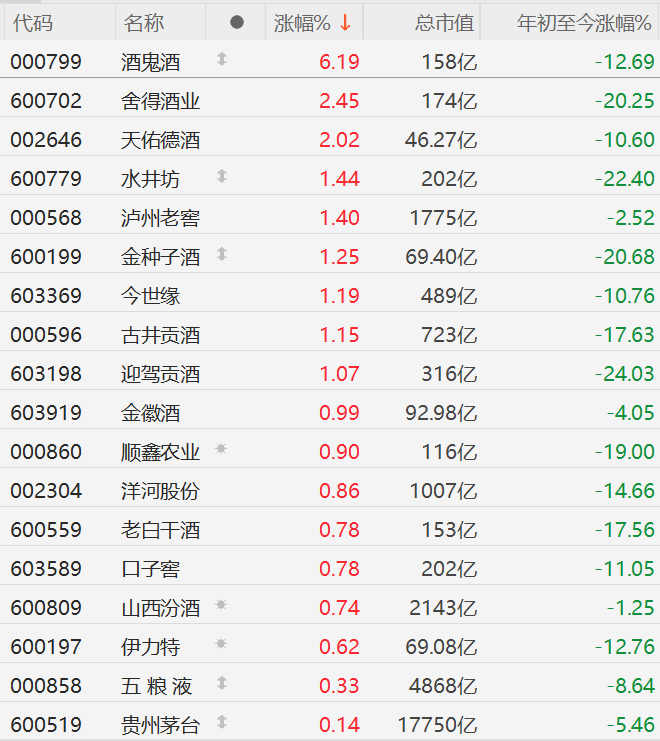The width and height of the screenshot is (660, 741).
Task: Select stock code 000858
Action: [46, 686]
